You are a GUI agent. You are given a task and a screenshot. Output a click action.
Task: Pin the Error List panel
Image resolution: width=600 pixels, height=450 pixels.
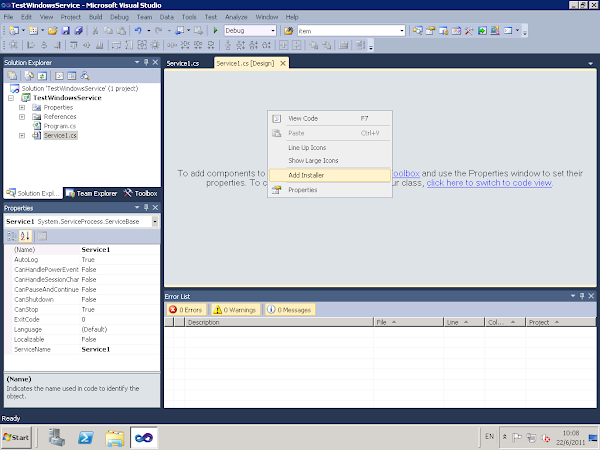click(x=582, y=296)
